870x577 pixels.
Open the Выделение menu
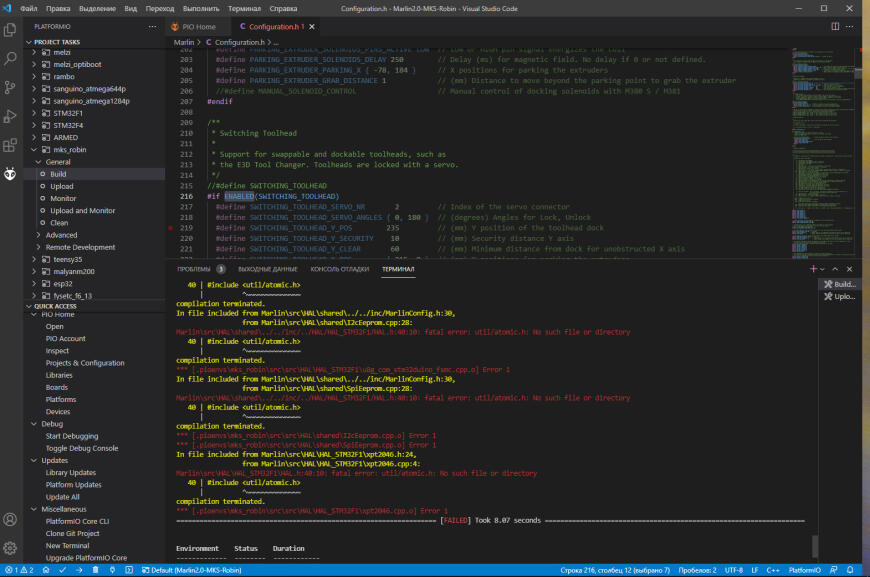[97, 8]
